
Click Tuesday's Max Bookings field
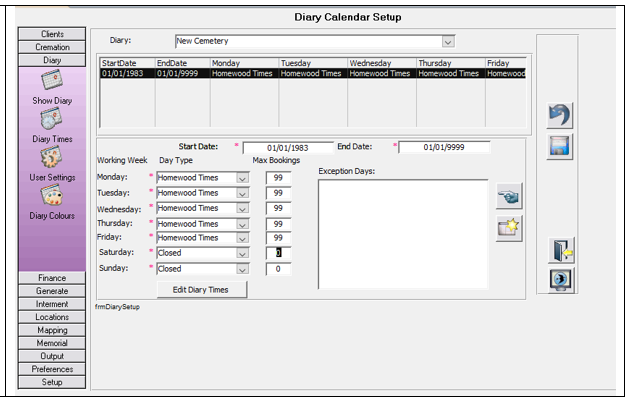pos(278,193)
